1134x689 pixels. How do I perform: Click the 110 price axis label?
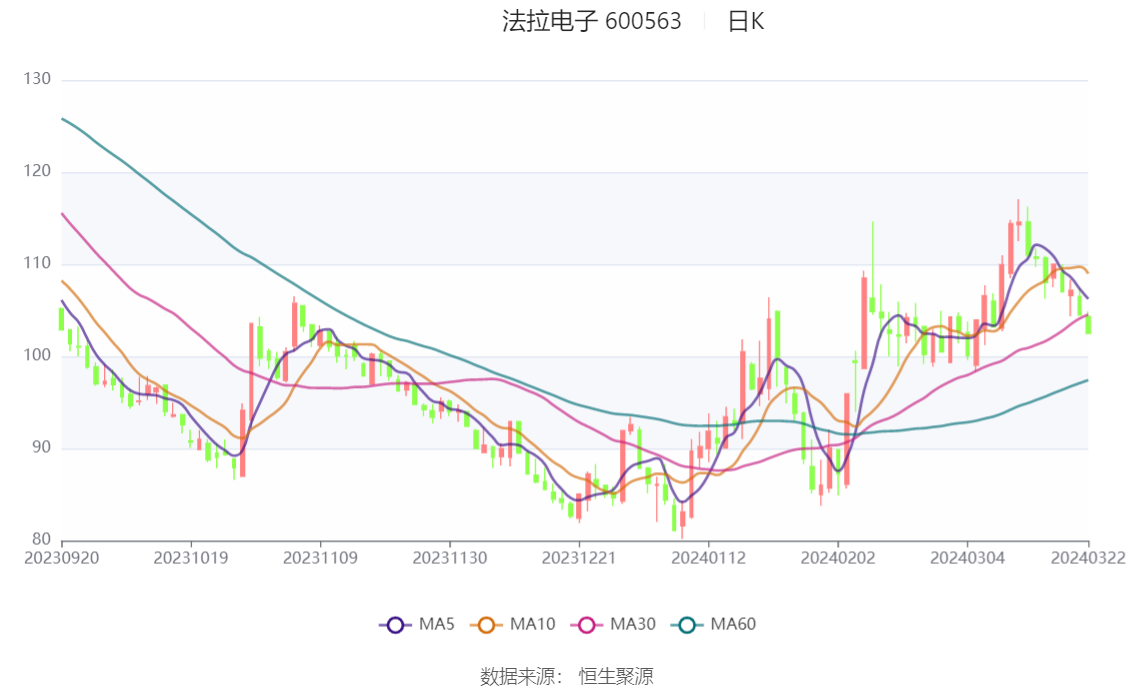tap(37, 263)
